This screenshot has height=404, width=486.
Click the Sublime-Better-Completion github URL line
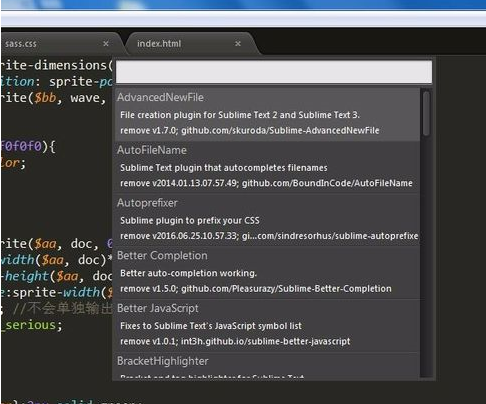pos(256,289)
